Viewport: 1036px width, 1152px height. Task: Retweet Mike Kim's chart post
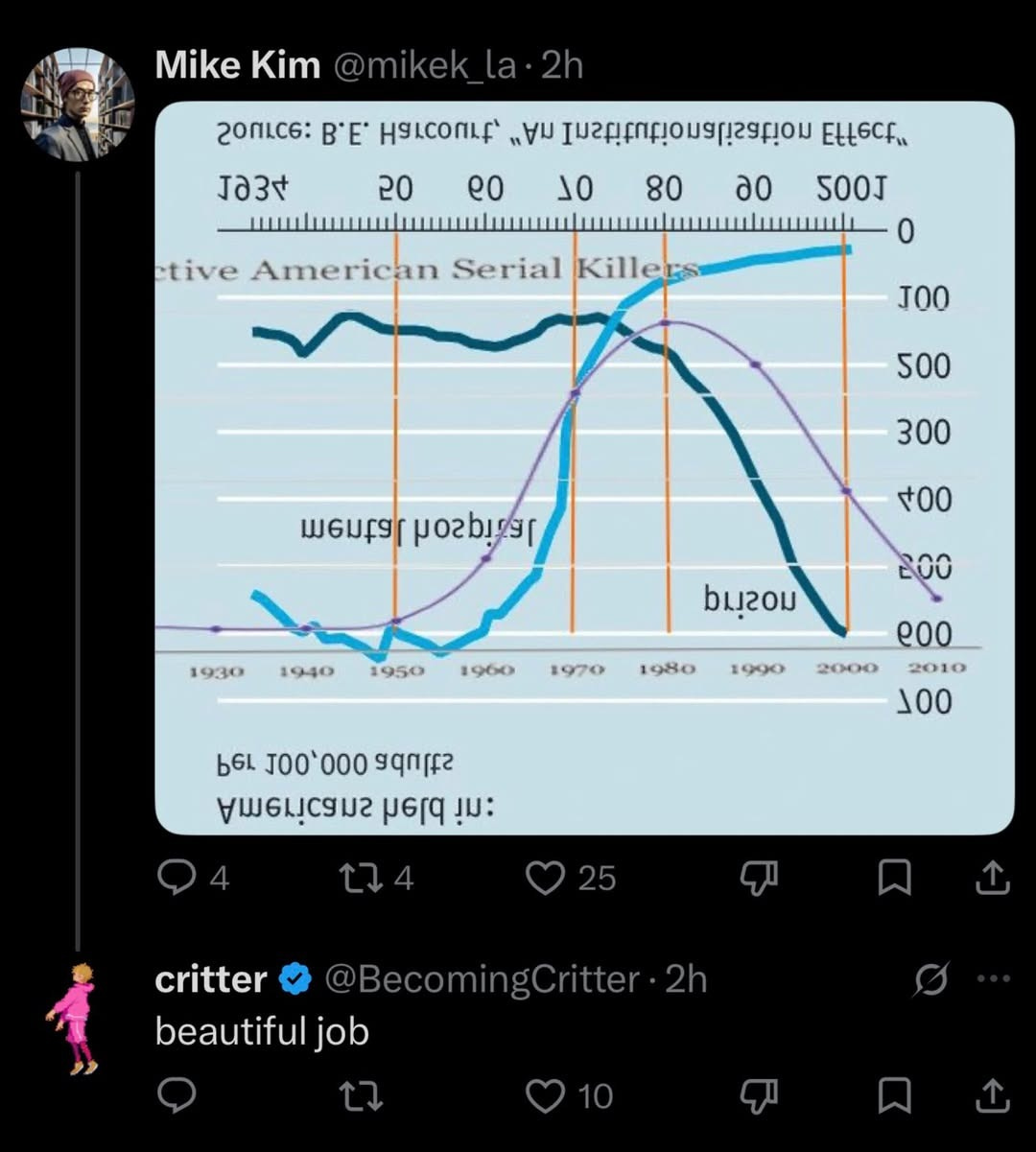click(x=362, y=878)
